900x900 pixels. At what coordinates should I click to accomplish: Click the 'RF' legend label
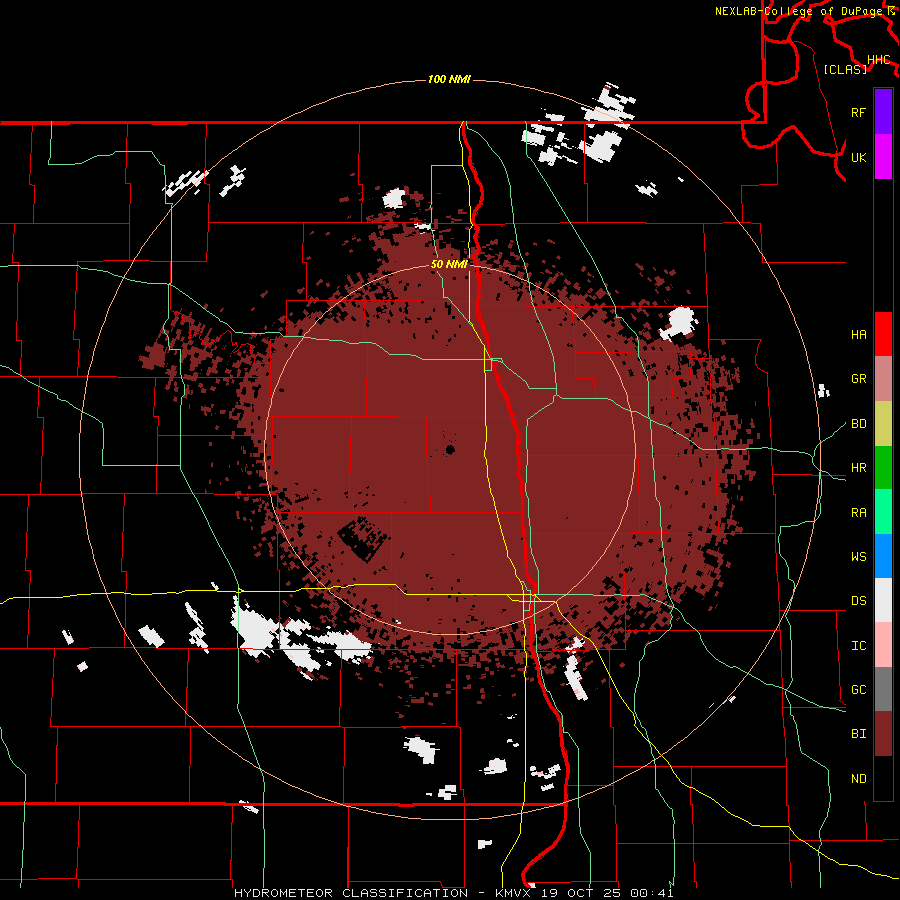[858, 112]
